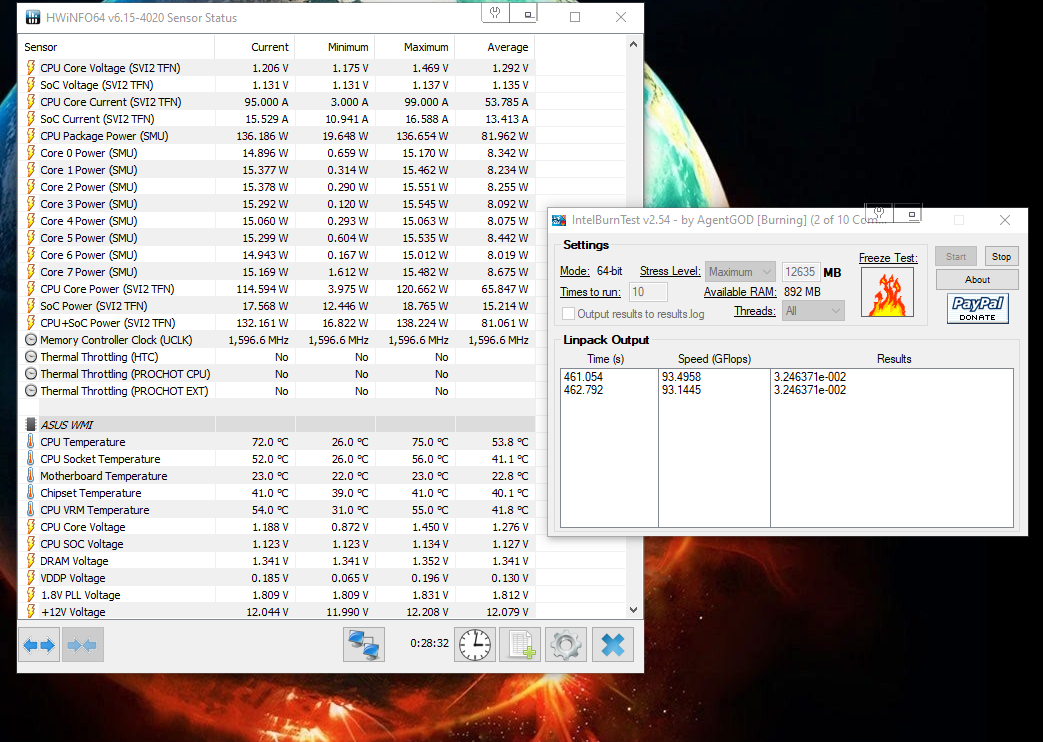Open sensor settings gear icon
Screen dimensions: 1043x742
pos(566,646)
